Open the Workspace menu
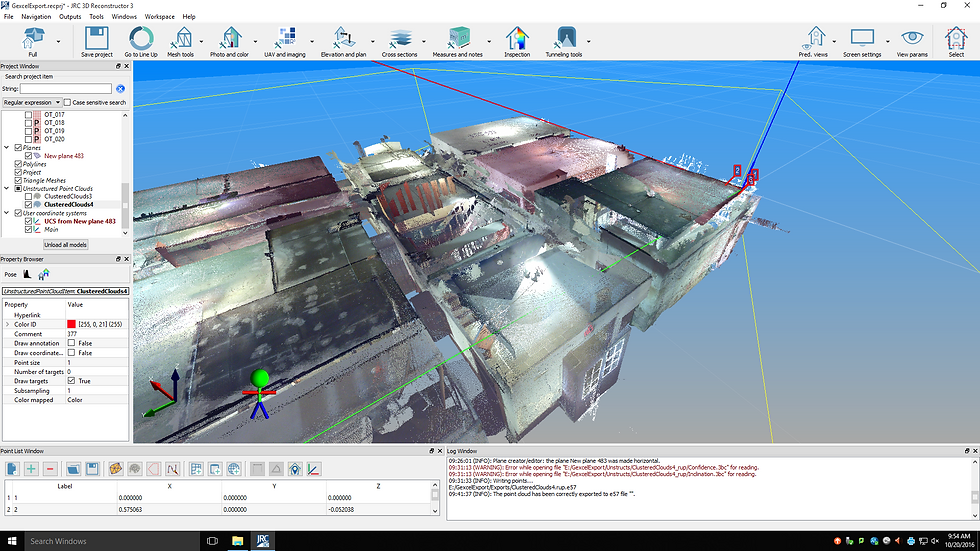Screen dimensions: 980x551 [x=159, y=17]
